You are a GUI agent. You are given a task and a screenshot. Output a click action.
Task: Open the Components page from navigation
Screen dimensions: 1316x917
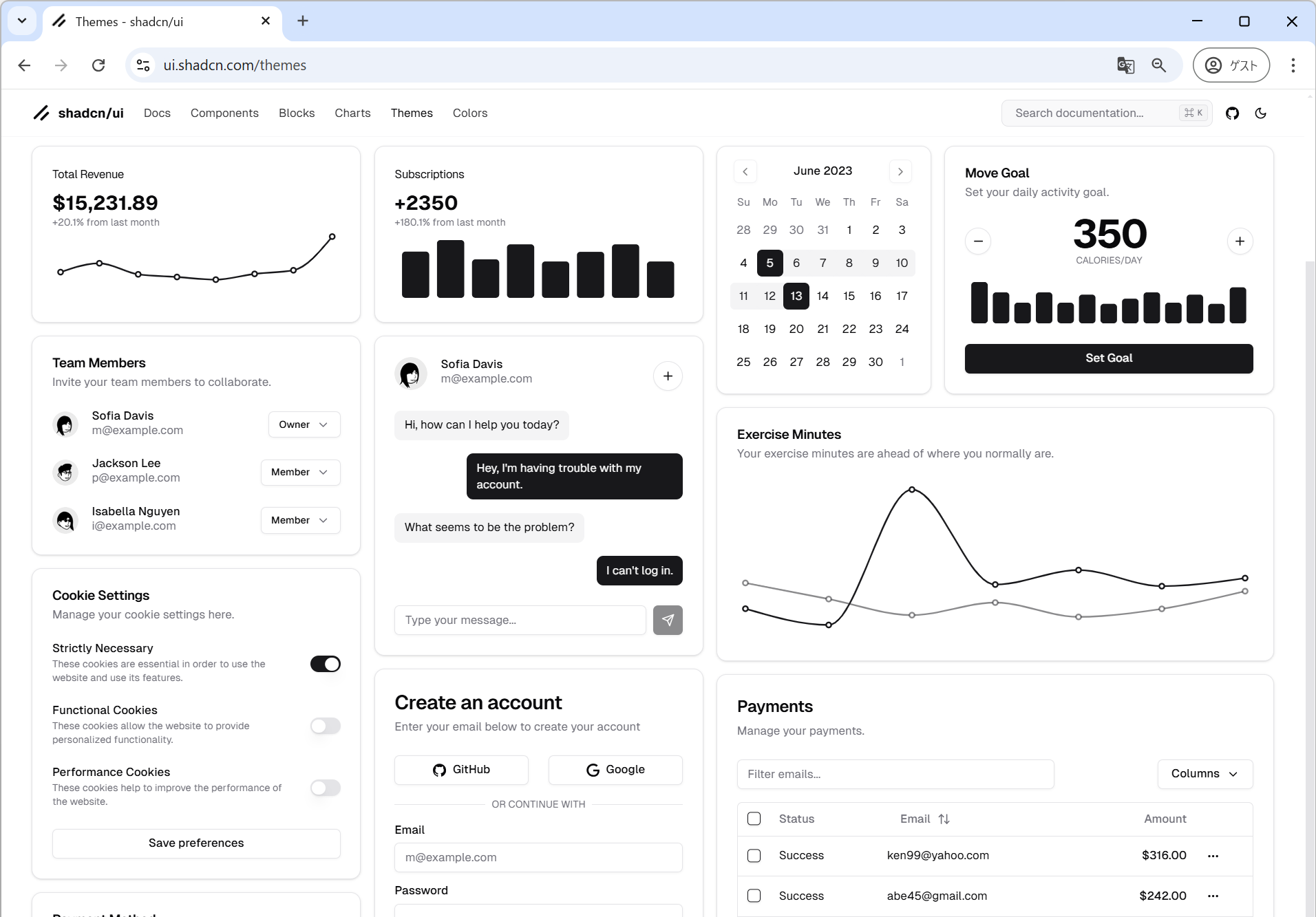coord(224,114)
